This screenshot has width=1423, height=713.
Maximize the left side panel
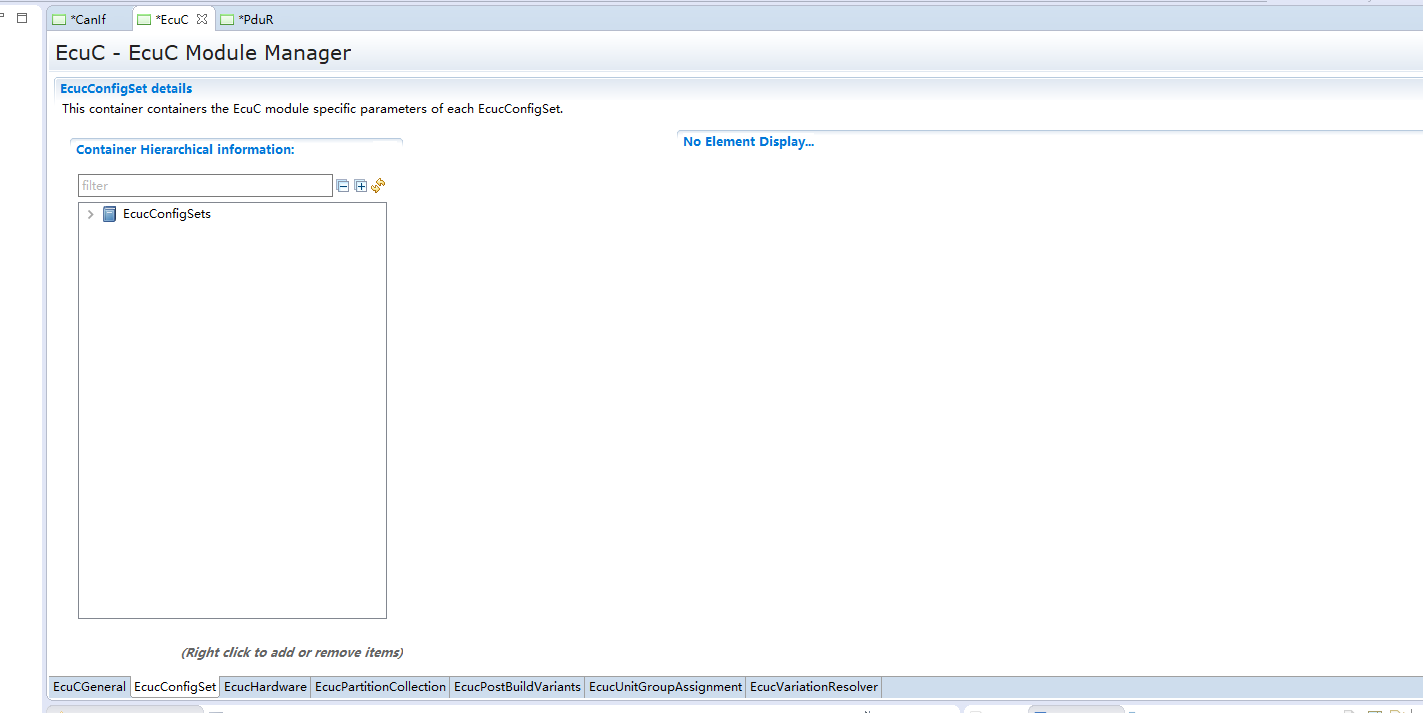tap(22, 18)
